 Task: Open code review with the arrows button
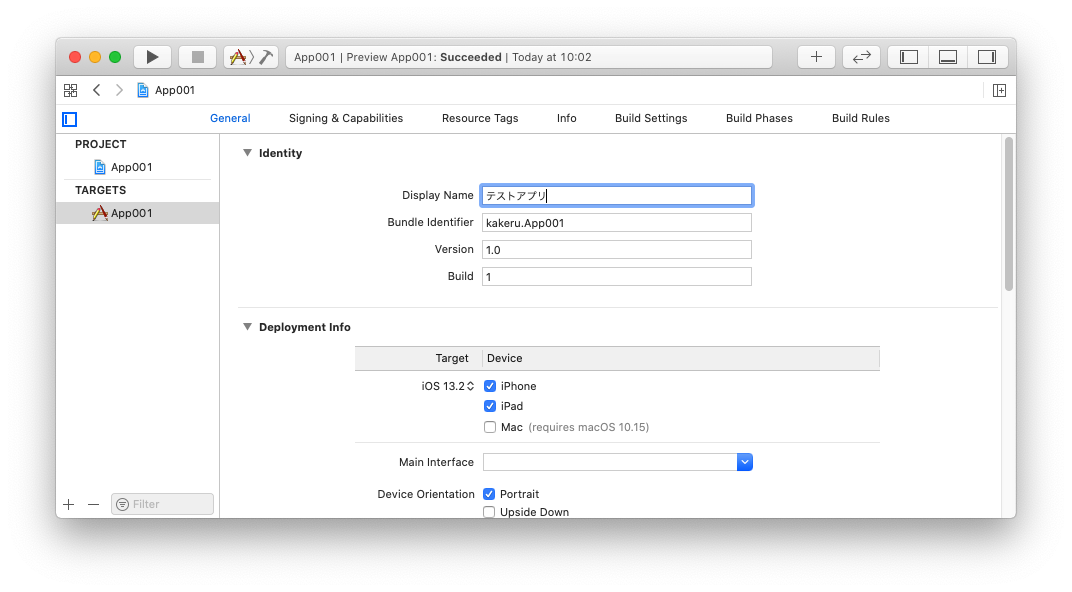pos(861,57)
